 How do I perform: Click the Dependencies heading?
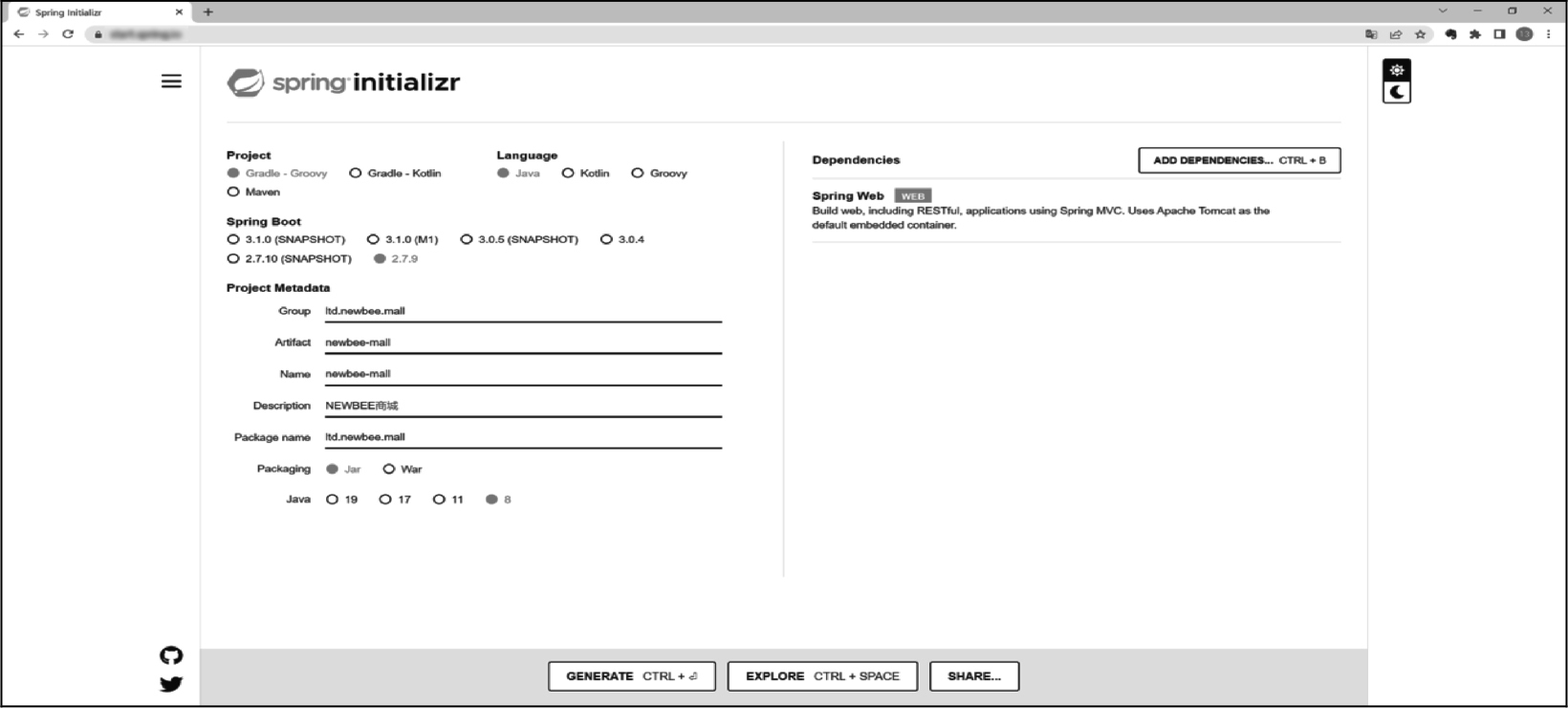856,160
